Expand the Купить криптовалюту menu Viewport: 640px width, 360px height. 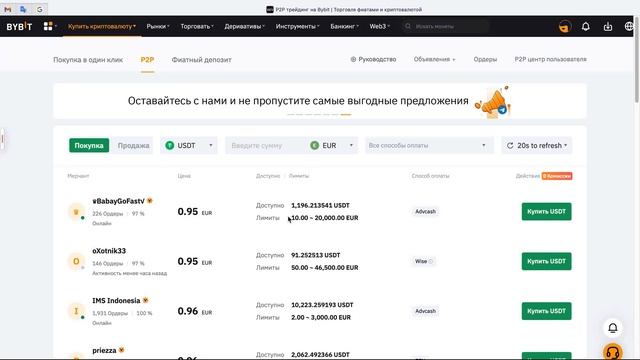[x=102, y=26]
